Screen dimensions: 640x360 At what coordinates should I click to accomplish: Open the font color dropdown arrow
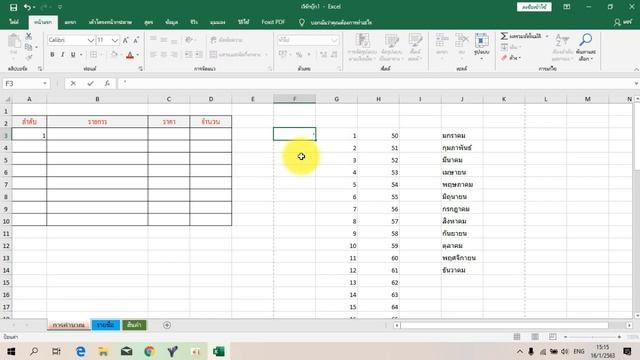[x=138, y=55]
